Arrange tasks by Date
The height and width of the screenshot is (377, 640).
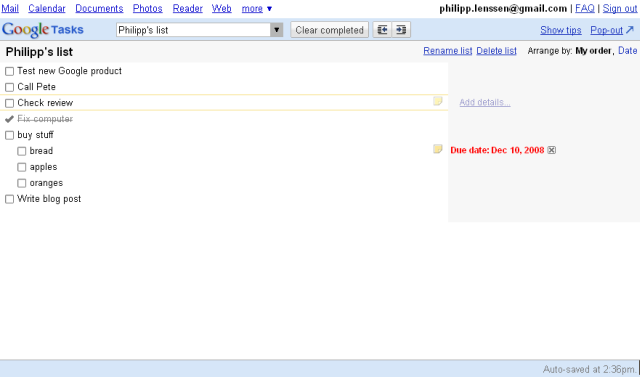pyautogui.click(x=627, y=51)
